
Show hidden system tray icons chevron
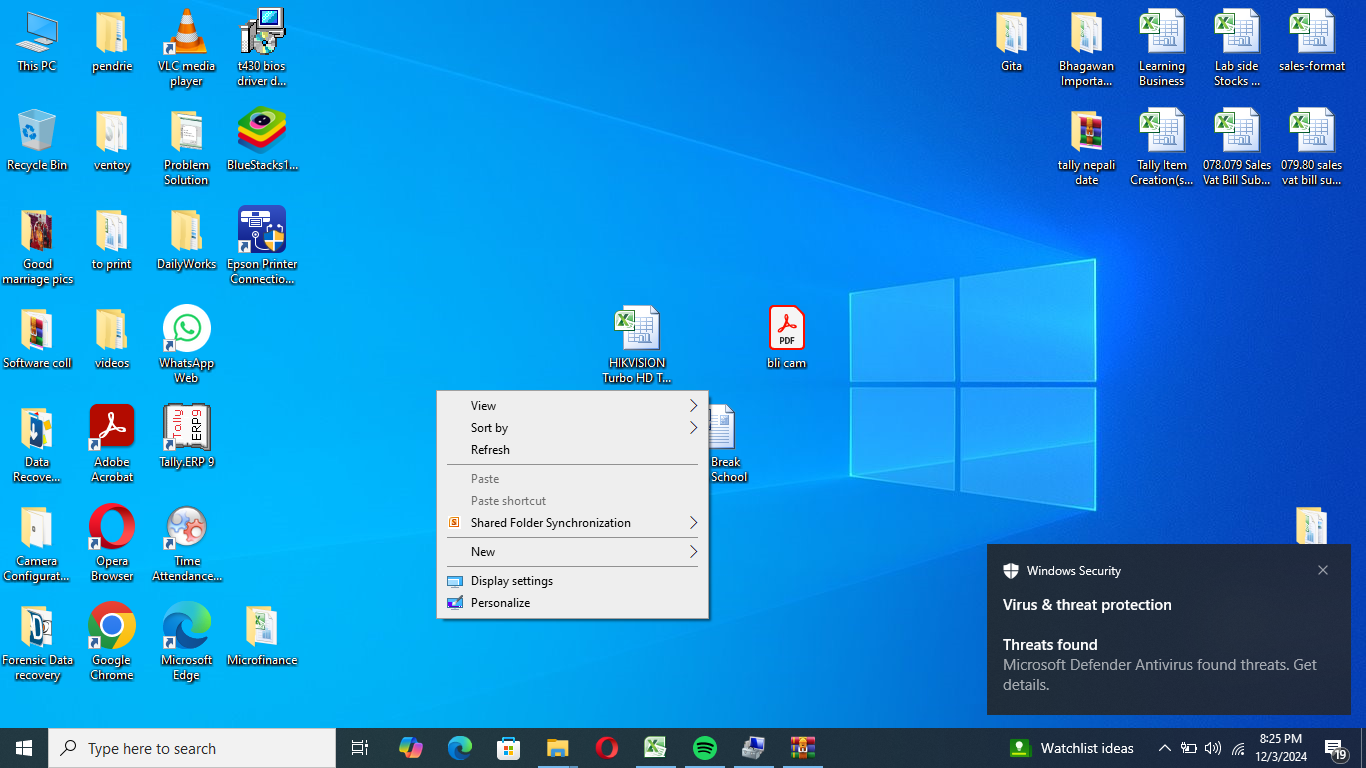[1164, 748]
